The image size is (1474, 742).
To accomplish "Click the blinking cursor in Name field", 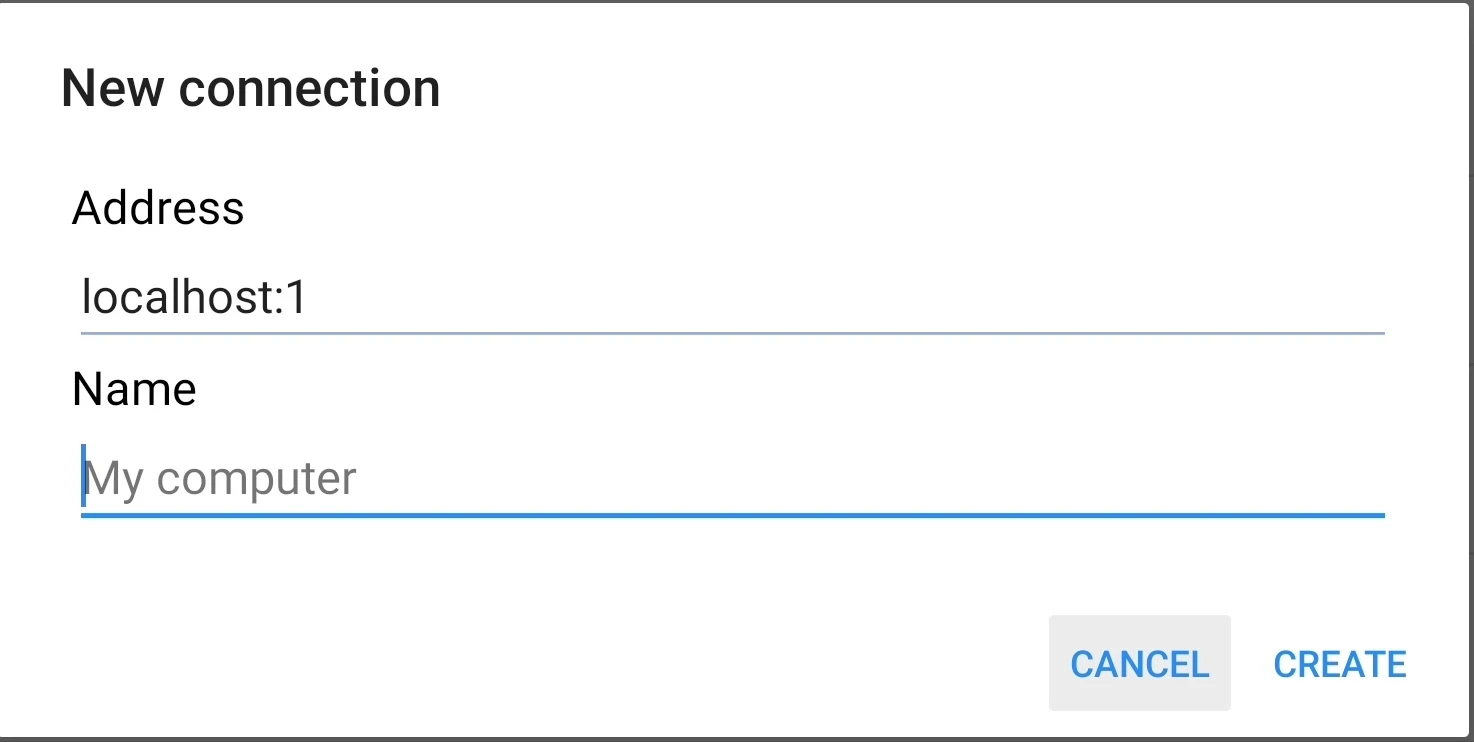I will (x=84, y=476).
